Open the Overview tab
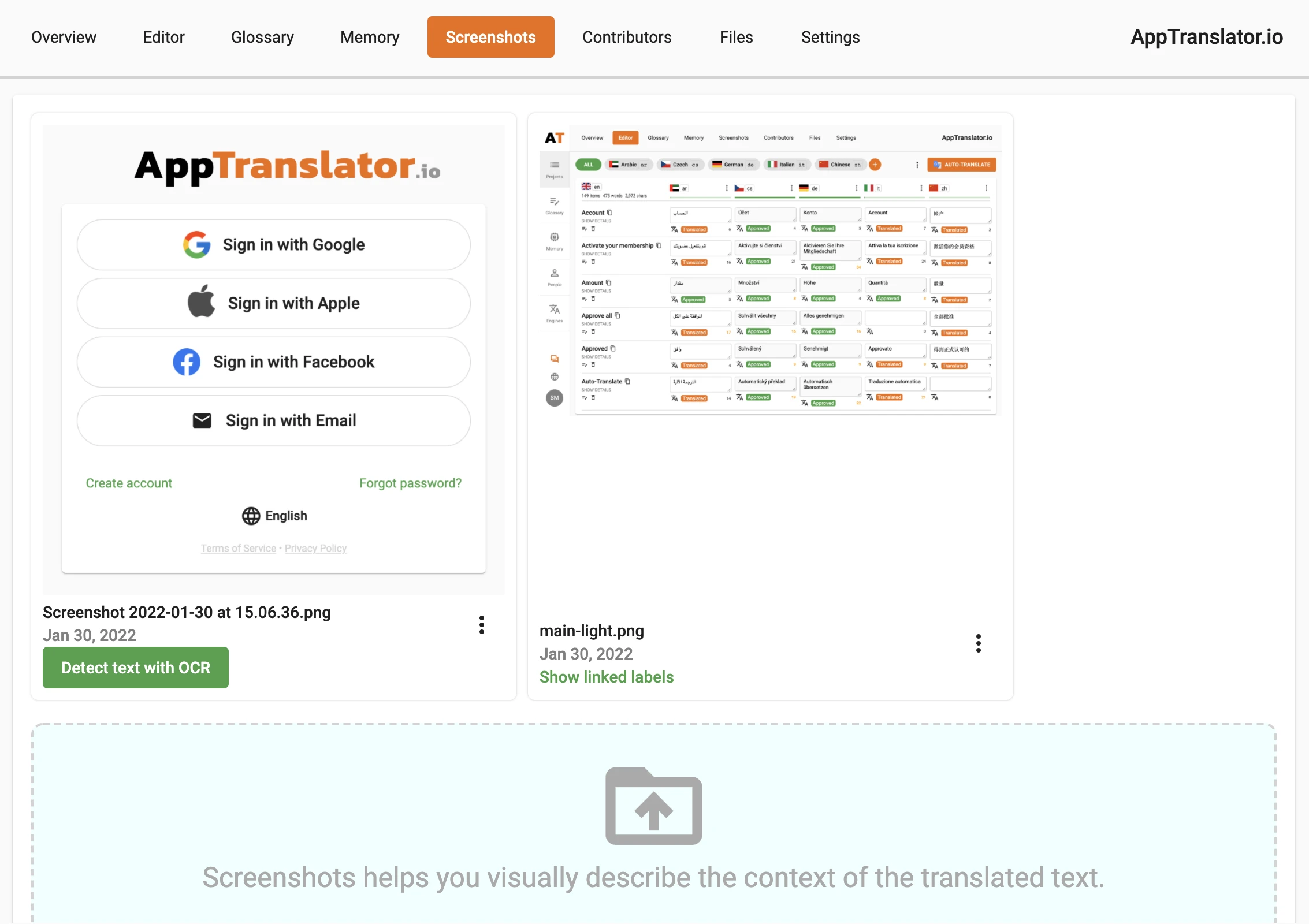The image size is (1309, 924). pyautogui.click(x=64, y=37)
